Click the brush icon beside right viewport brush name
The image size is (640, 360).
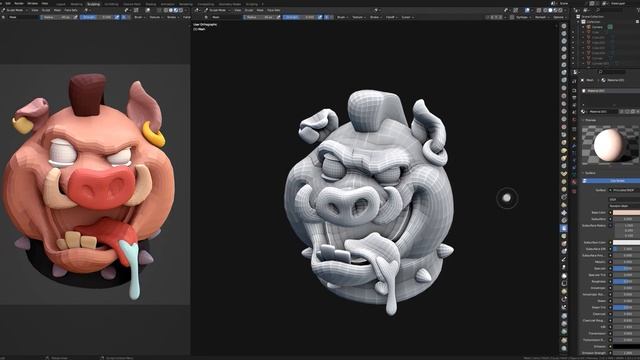tap(207, 17)
